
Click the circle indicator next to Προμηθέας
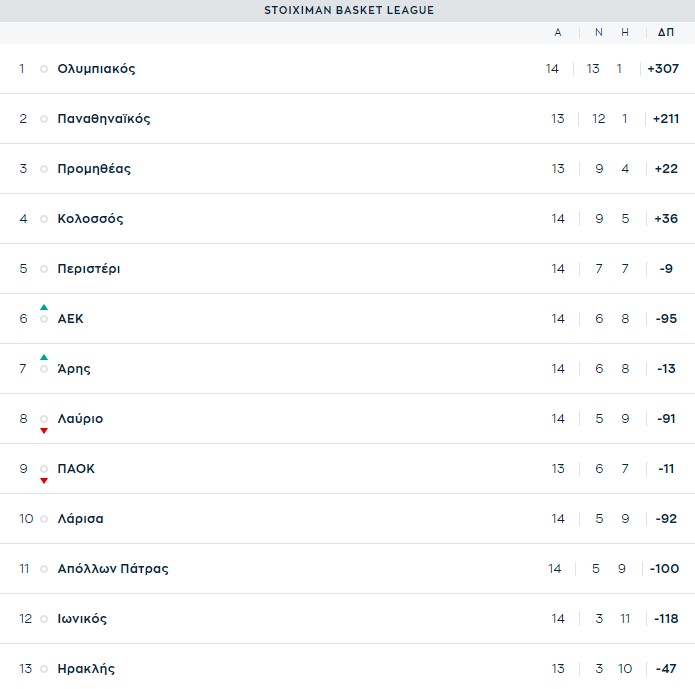point(44,169)
